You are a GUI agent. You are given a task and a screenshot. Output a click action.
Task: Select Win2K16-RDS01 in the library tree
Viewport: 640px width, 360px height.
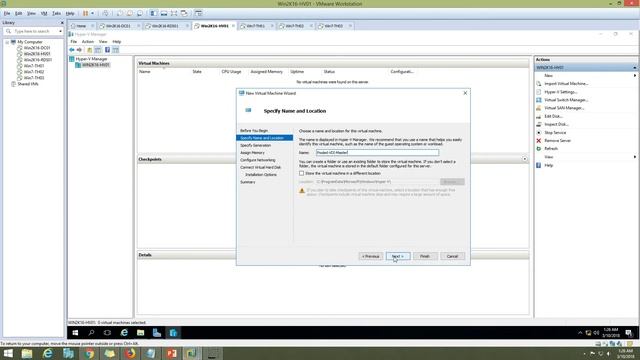38,60
